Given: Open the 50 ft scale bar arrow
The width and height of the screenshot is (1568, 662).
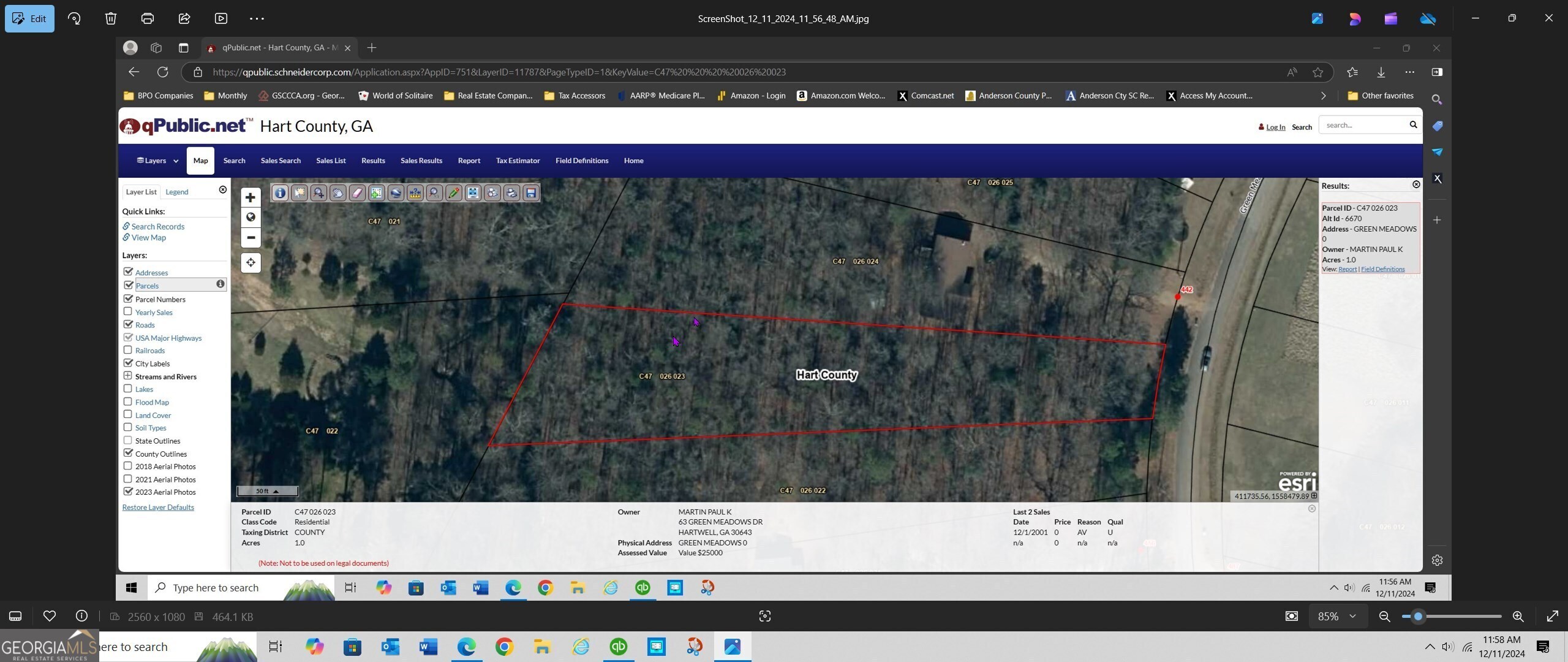Looking at the screenshot, I should [276, 491].
